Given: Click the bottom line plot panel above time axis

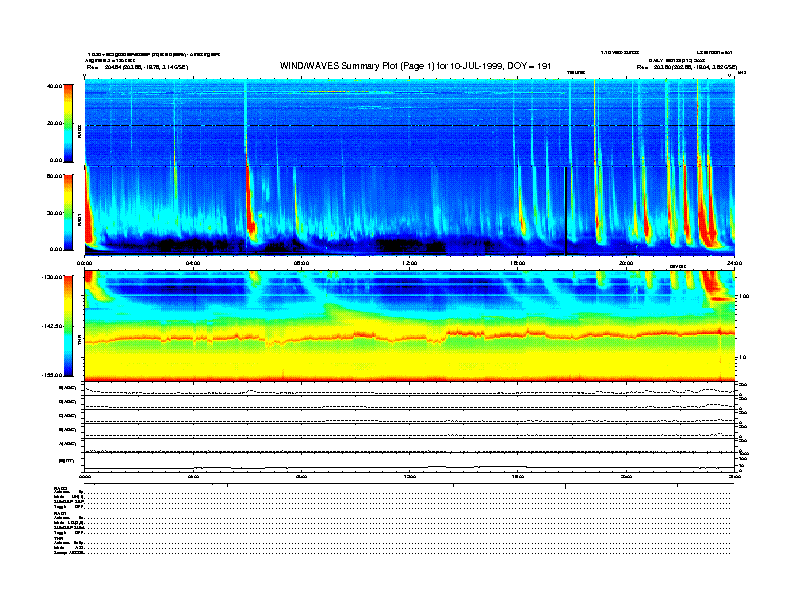Looking at the screenshot, I should pyautogui.click(x=409, y=462).
